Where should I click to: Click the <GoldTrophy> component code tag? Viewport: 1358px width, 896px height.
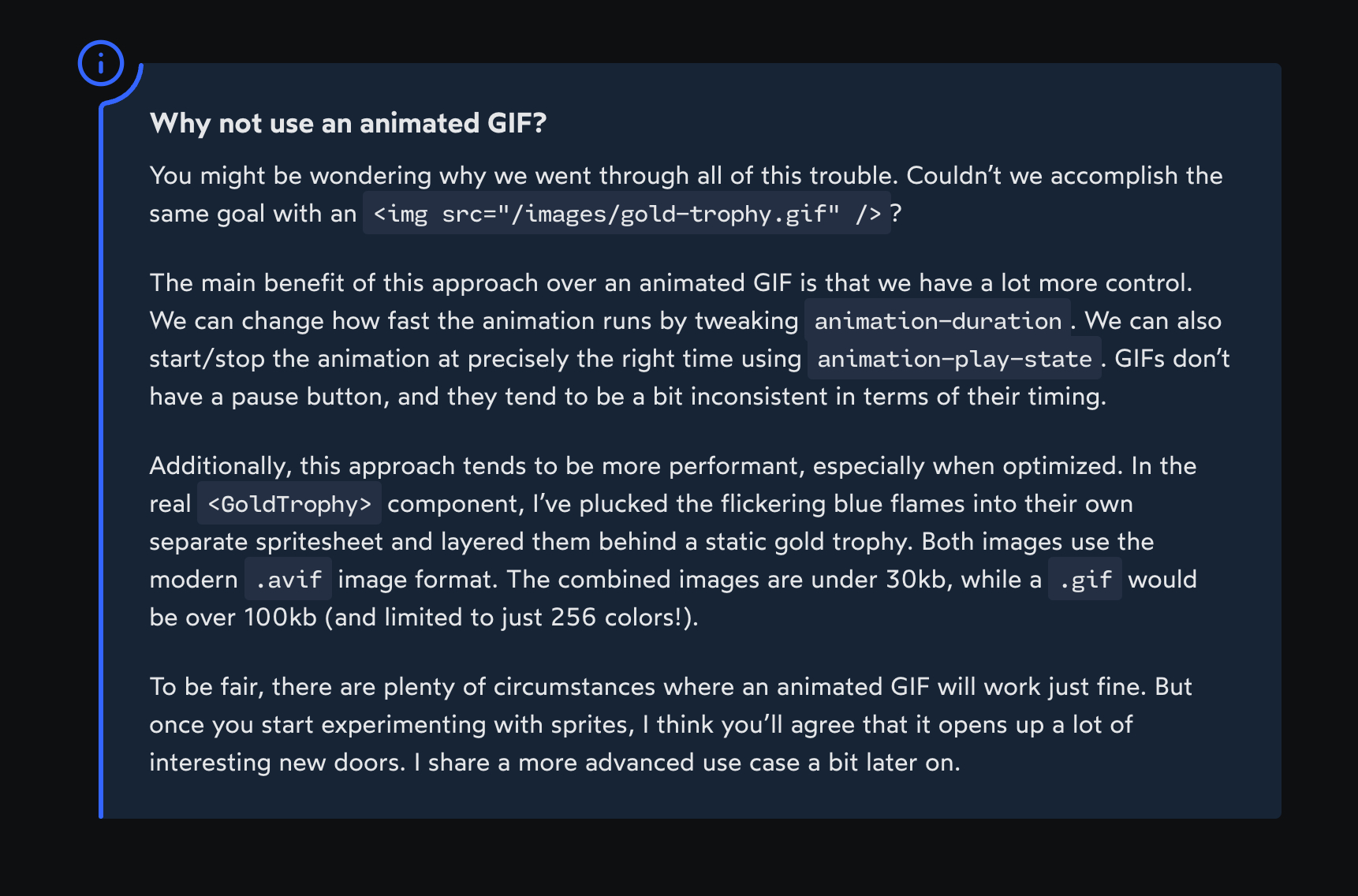289,504
